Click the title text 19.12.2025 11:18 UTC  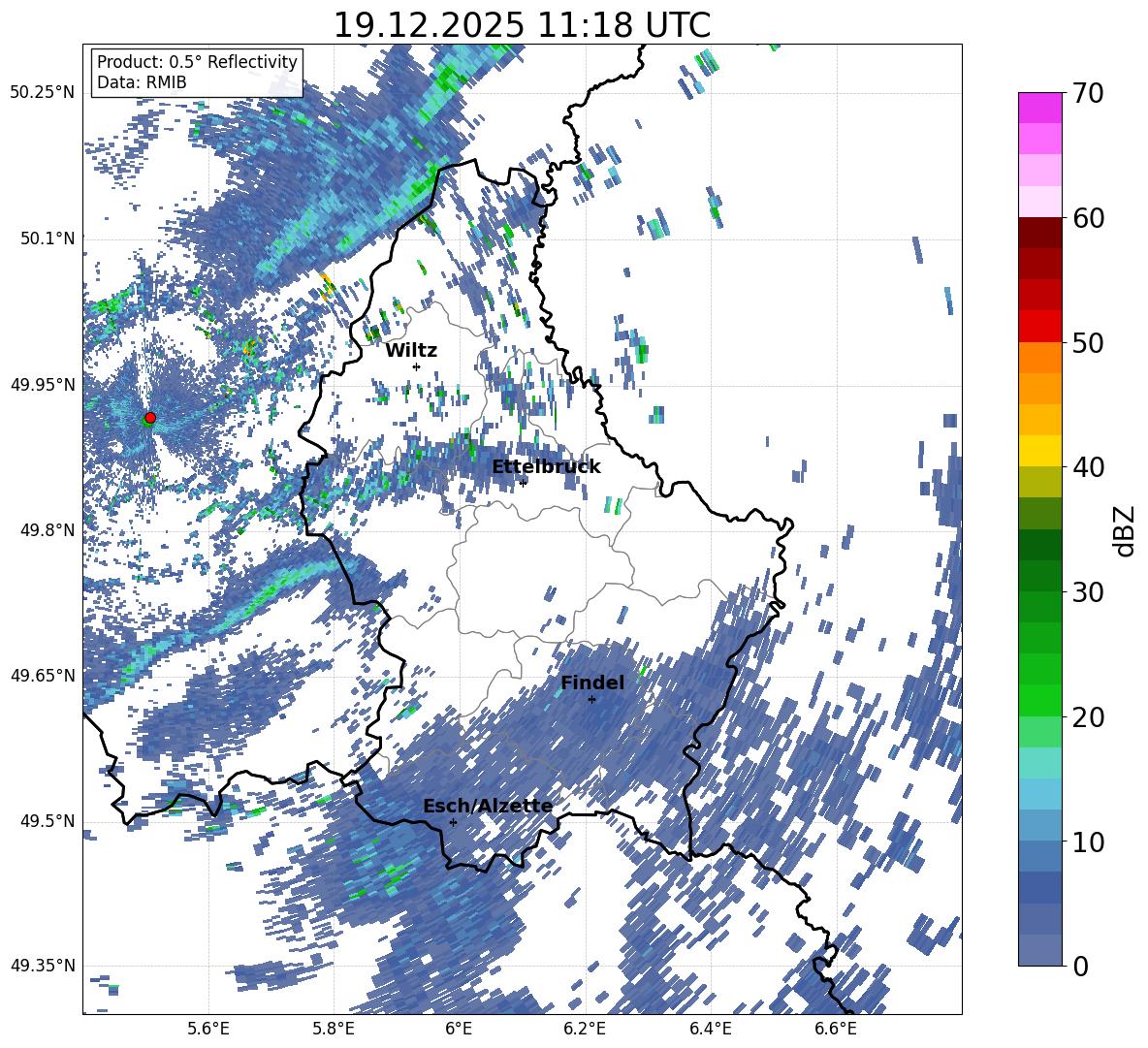point(522,25)
